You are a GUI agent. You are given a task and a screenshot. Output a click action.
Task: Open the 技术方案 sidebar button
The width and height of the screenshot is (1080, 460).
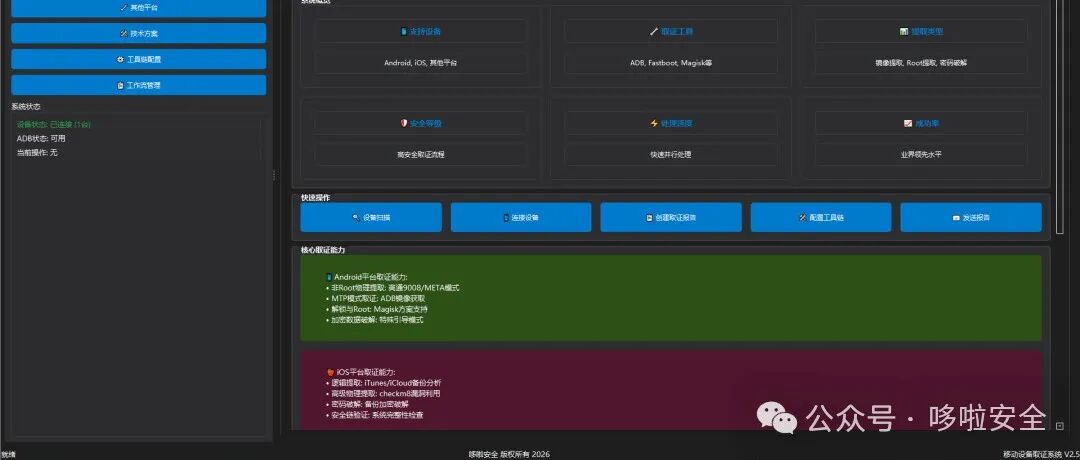(x=138, y=33)
